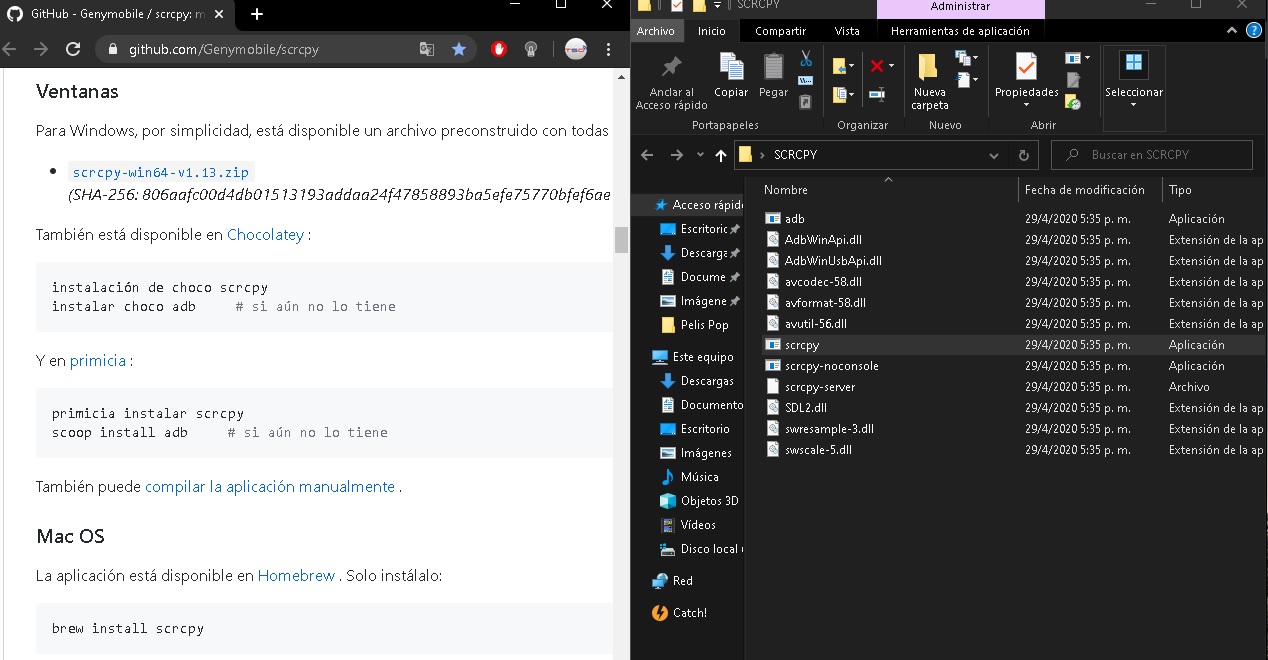Open the recent locations dropdown arrow
This screenshot has height=660, width=1268.
click(700, 156)
